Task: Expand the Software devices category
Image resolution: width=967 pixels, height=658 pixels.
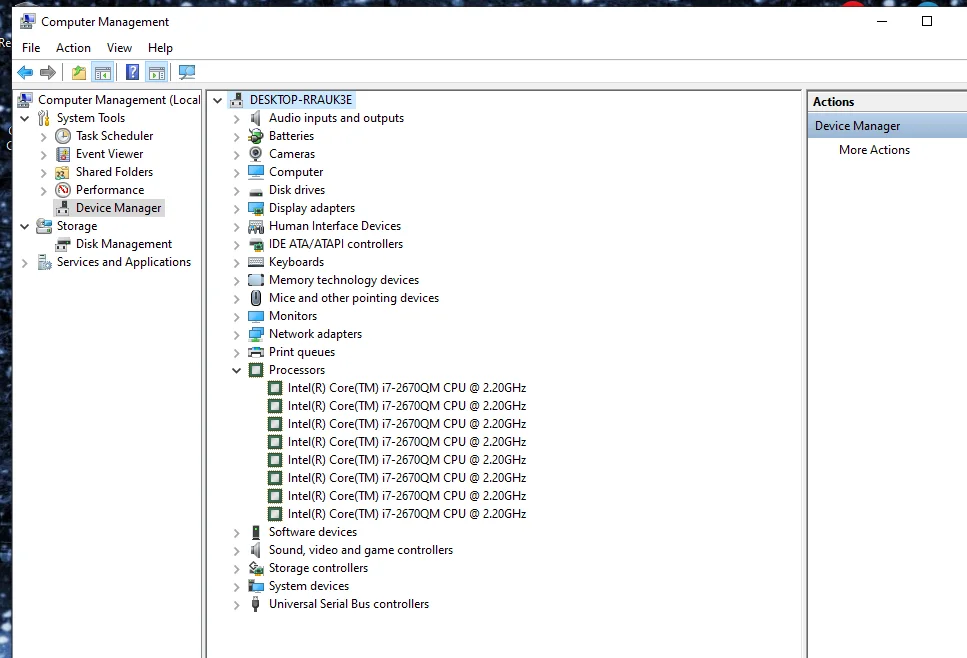Action: click(x=236, y=533)
